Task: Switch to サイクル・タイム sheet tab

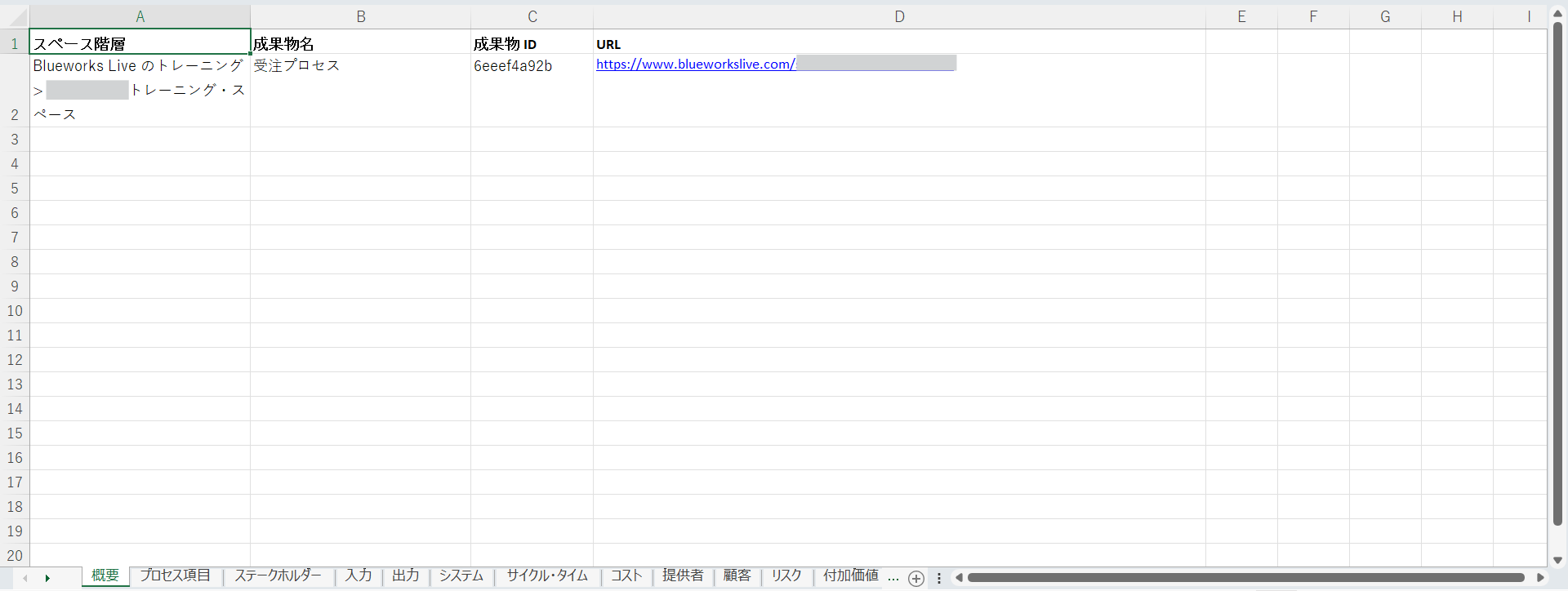Action: [x=547, y=575]
